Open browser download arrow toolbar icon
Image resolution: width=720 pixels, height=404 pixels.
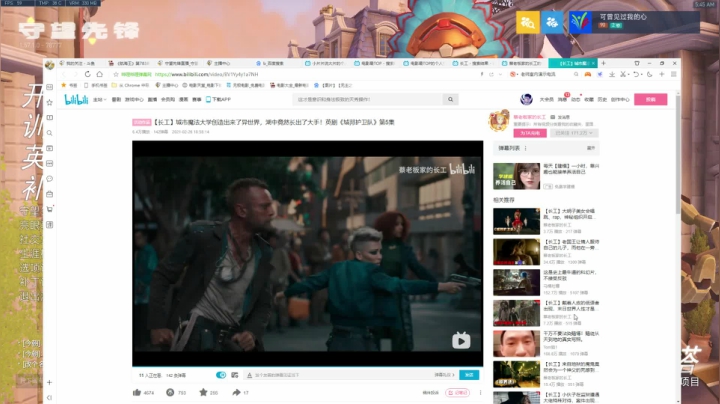[x=612, y=74]
